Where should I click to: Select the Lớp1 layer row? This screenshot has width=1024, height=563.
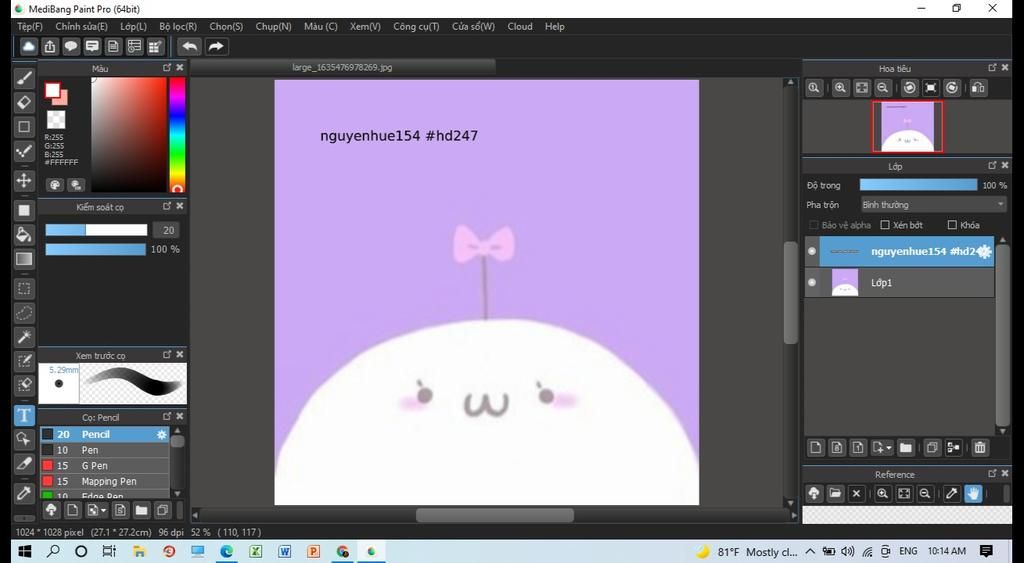click(900, 283)
